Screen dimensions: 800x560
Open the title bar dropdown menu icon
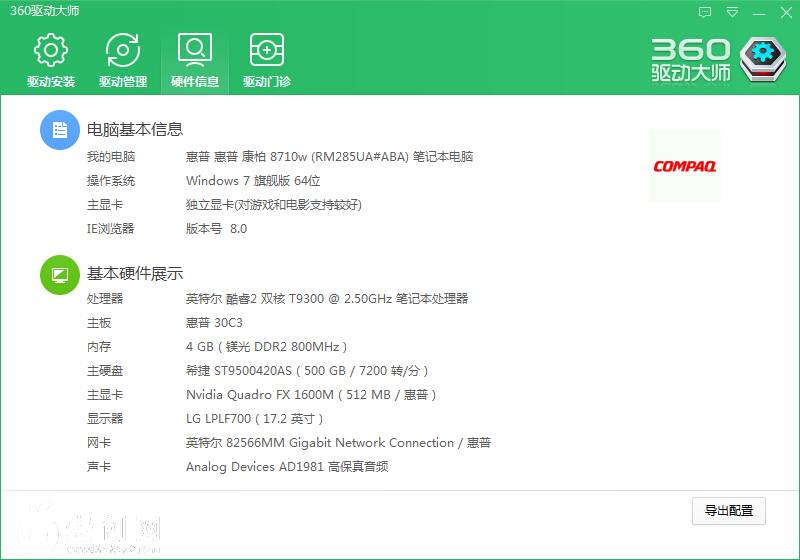coord(732,12)
